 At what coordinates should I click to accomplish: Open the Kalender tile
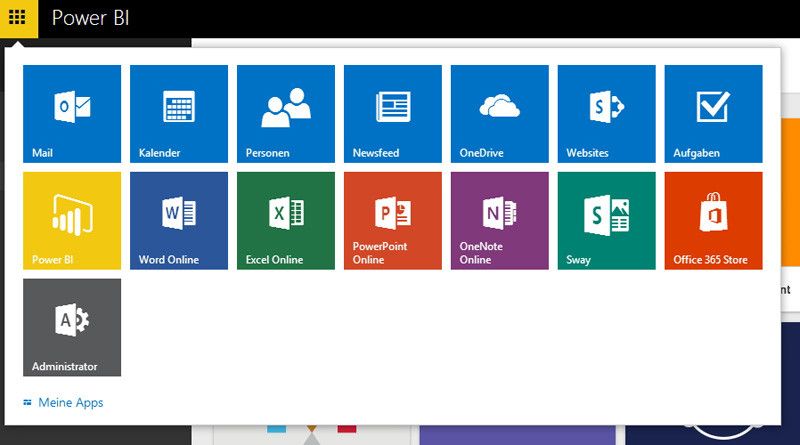click(x=179, y=114)
